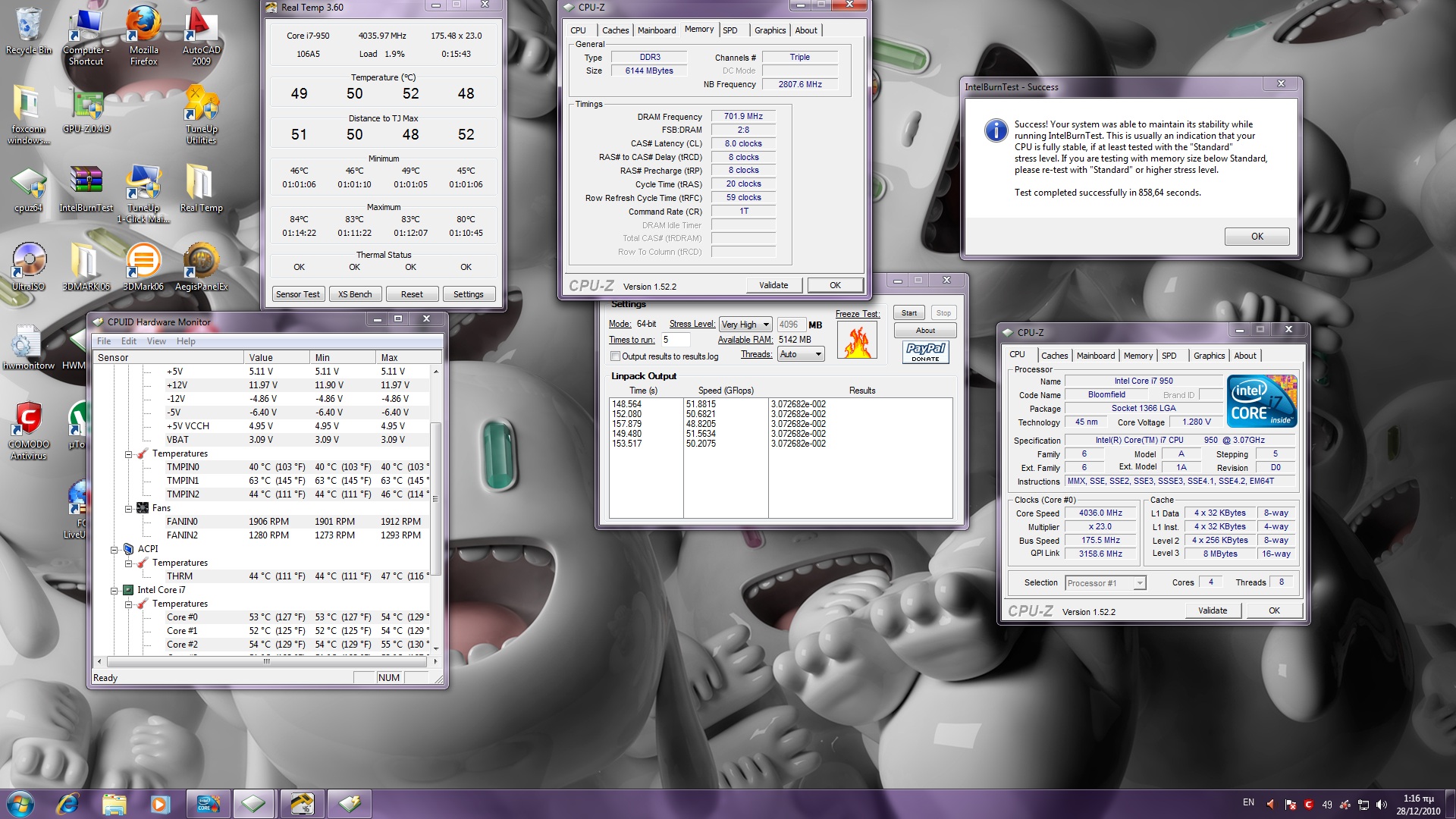The width and height of the screenshot is (1456, 819).
Task: Launch Internet Explorer from the taskbar
Action: [67, 803]
